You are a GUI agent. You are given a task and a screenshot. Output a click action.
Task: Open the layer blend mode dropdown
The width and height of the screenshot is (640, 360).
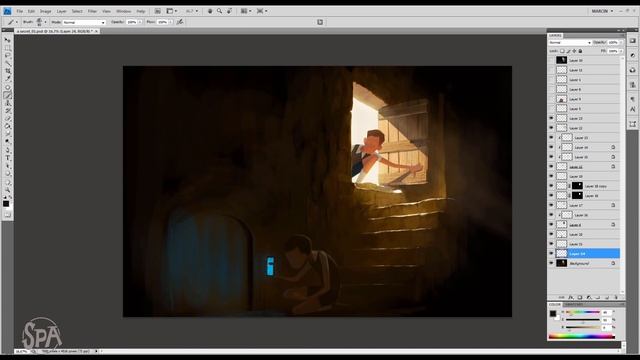click(x=570, y=42)
